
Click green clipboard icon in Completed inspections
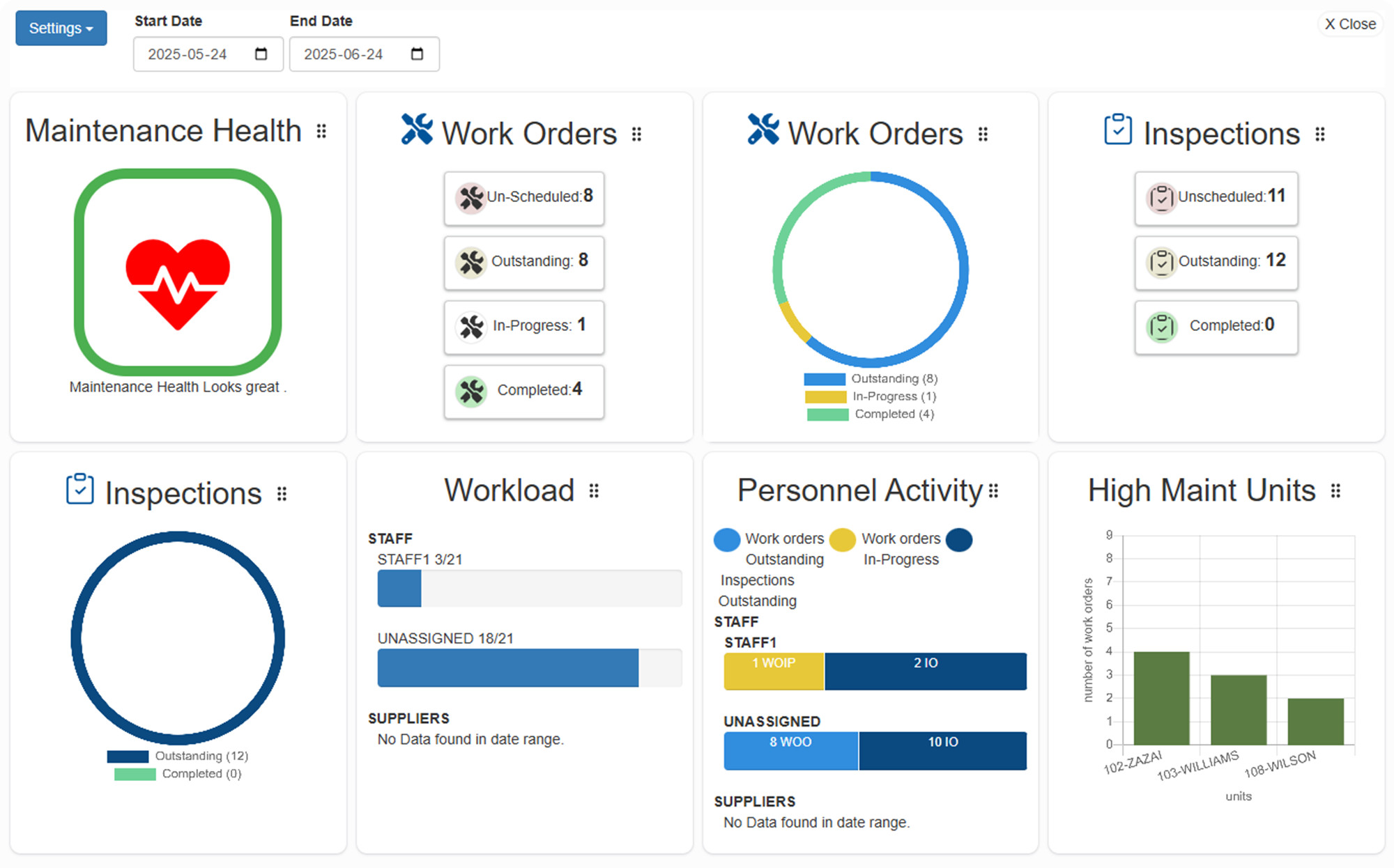(x=1161, y=326)
